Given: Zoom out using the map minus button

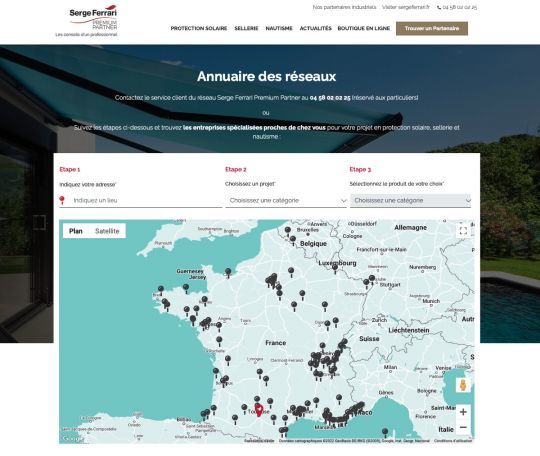Looking at the screenshot, I should pyautogui.click(x=463, y=427).
